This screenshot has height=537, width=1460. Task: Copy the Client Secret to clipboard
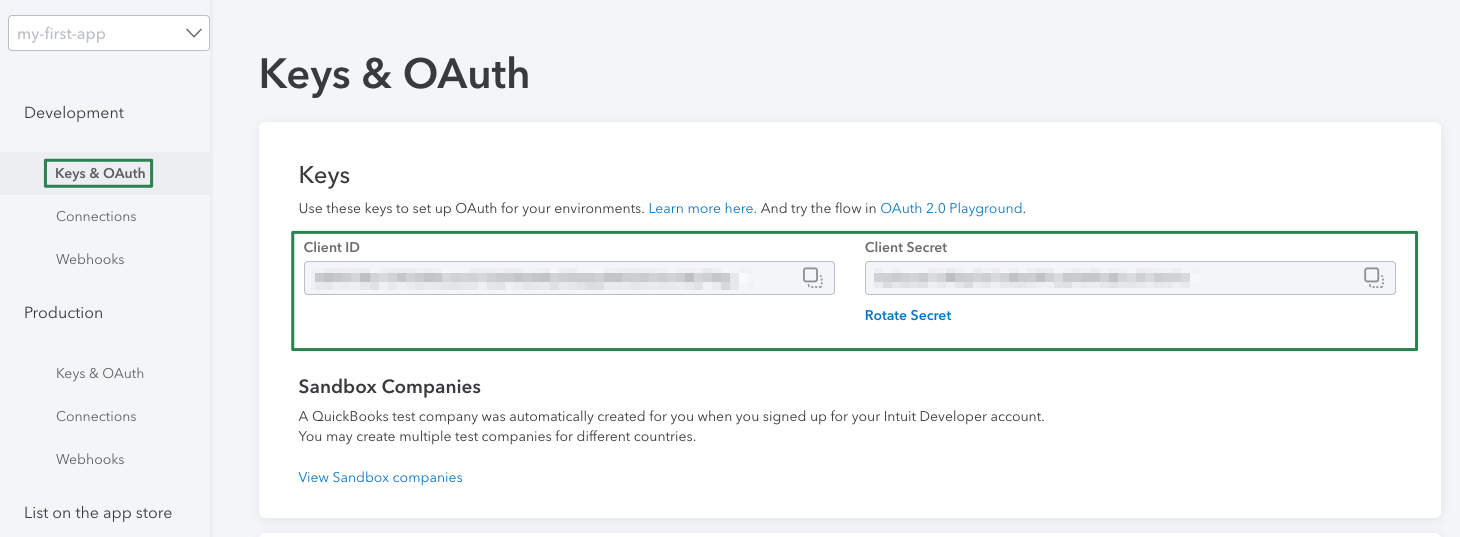1373,278
